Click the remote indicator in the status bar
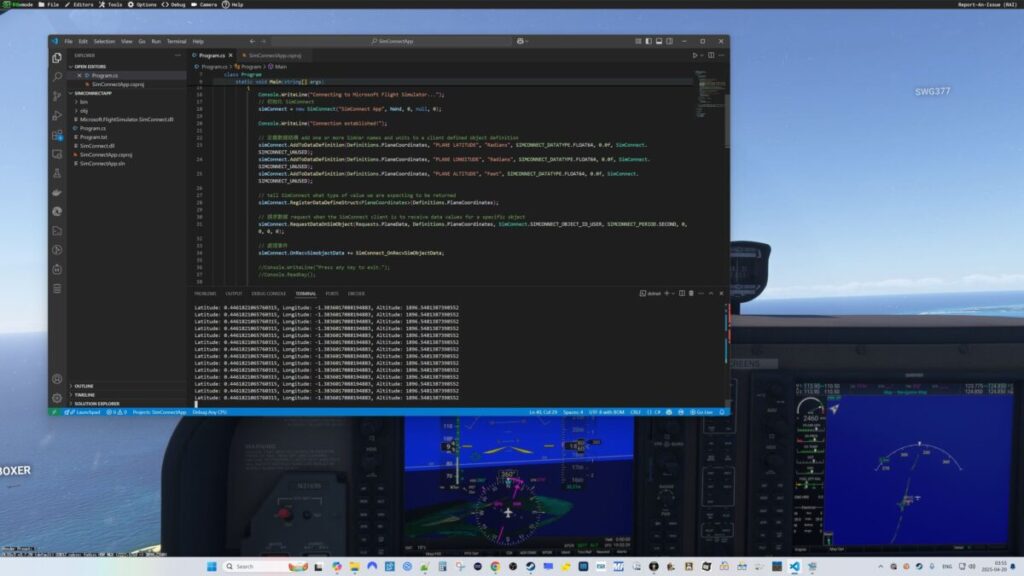Screen dimensions: 1024x576 point(54,412)
